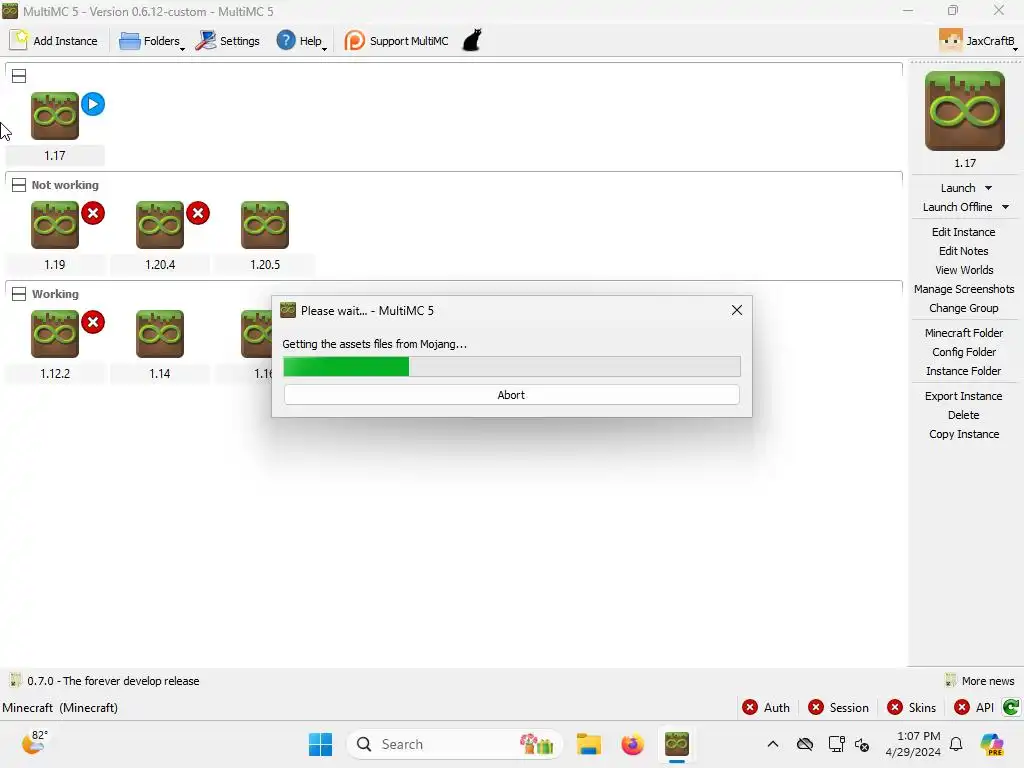Screen dimensions: 1024x768
Task: Click the MultiMC taskbar icon
Action: click(x=677, y=744)
